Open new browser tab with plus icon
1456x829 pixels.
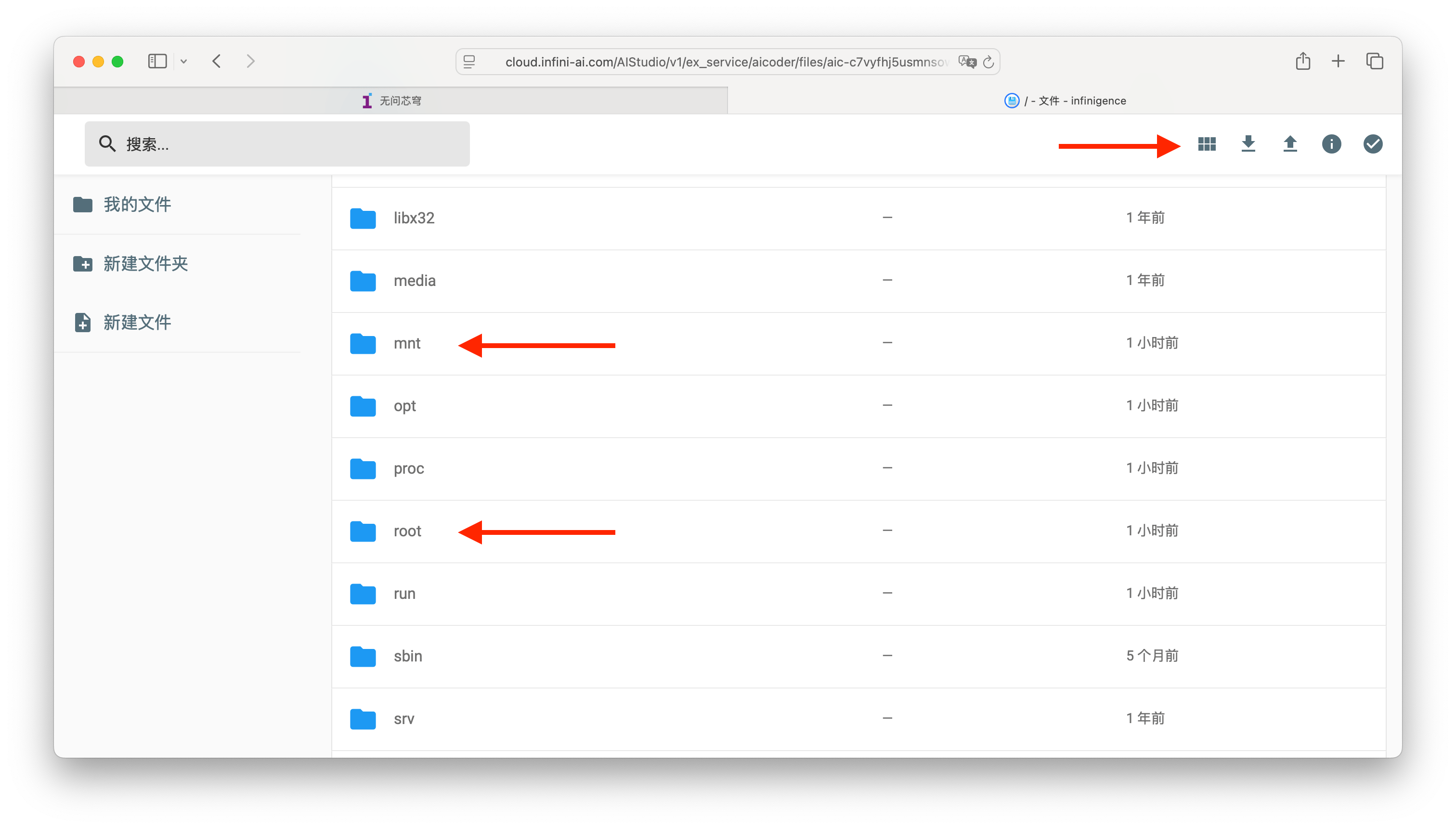coord(1338,61)
